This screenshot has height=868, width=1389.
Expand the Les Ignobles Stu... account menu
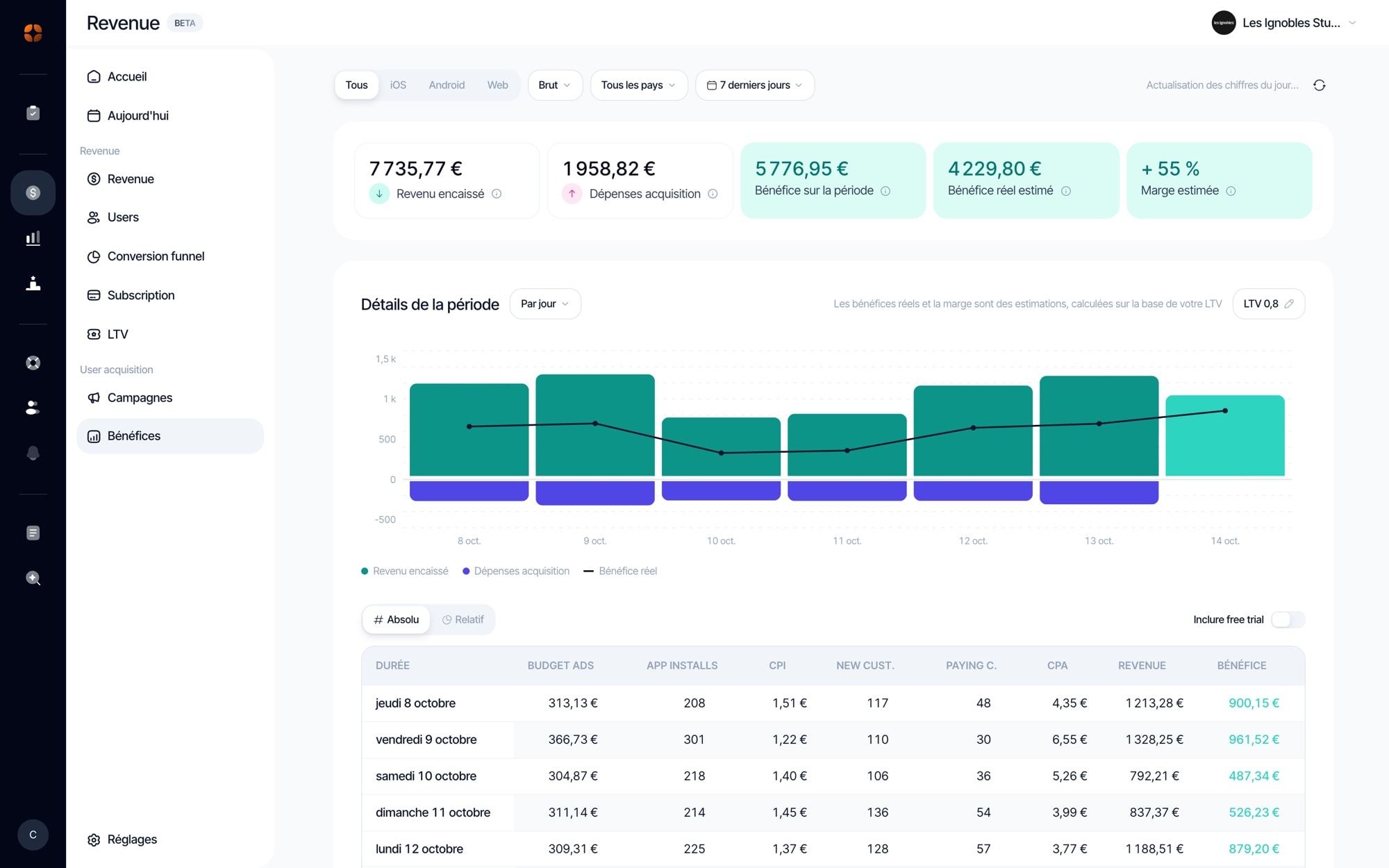(x=1284, y=23)
